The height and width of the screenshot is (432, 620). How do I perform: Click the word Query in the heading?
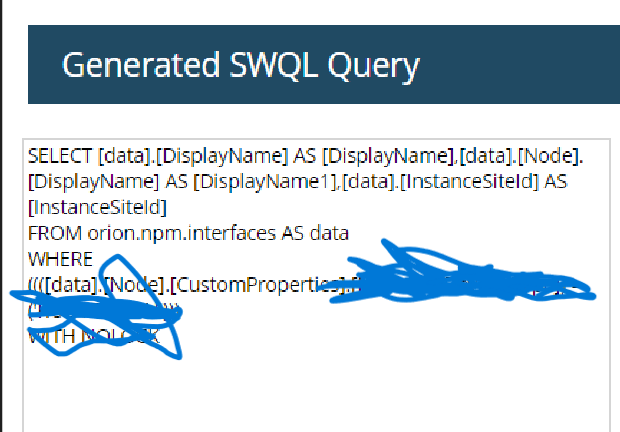pos(373,66)
